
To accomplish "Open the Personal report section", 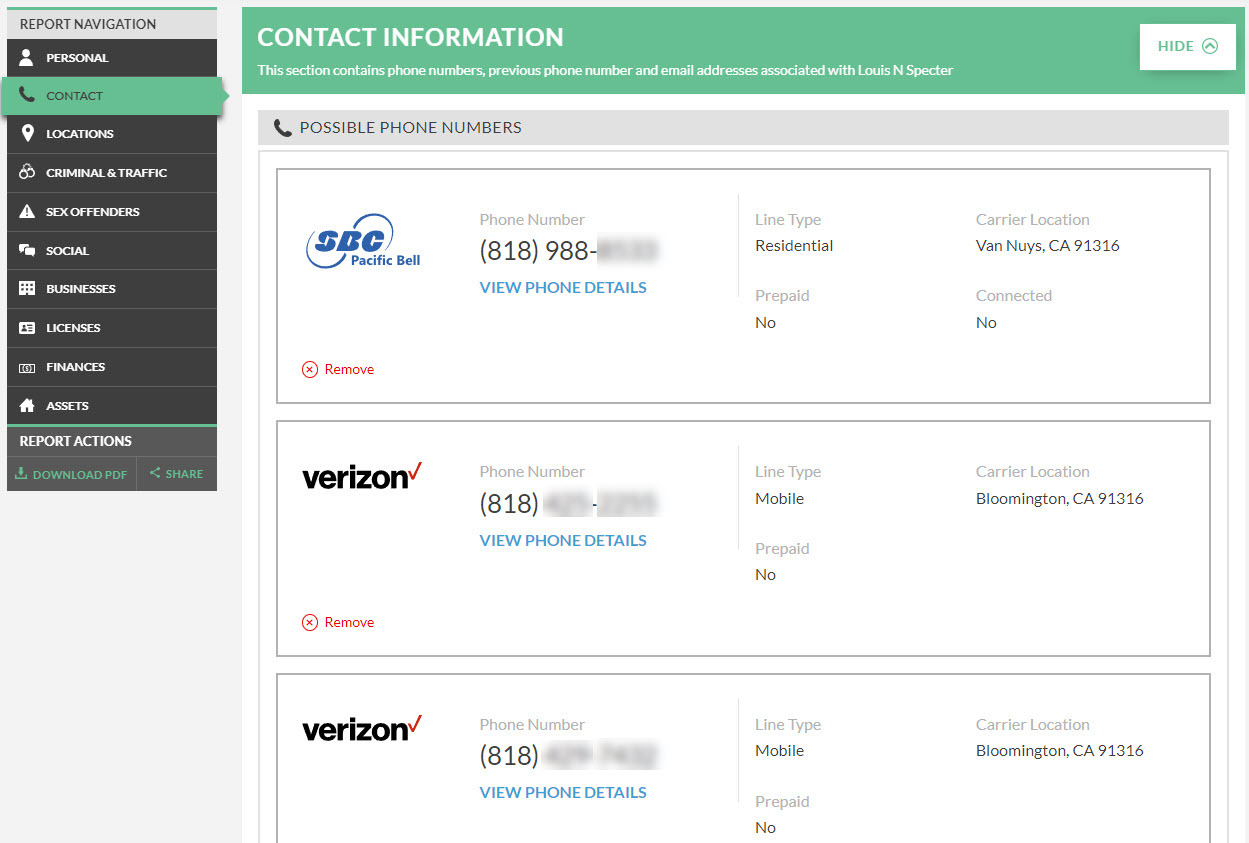I will [112, 58].
